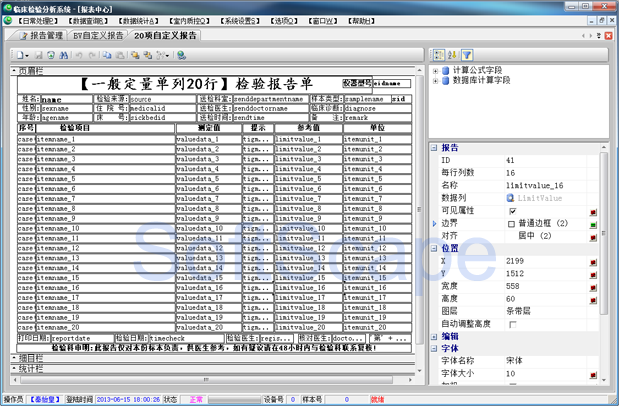Expand the 计算公式字段 tree node

(435, 71)
